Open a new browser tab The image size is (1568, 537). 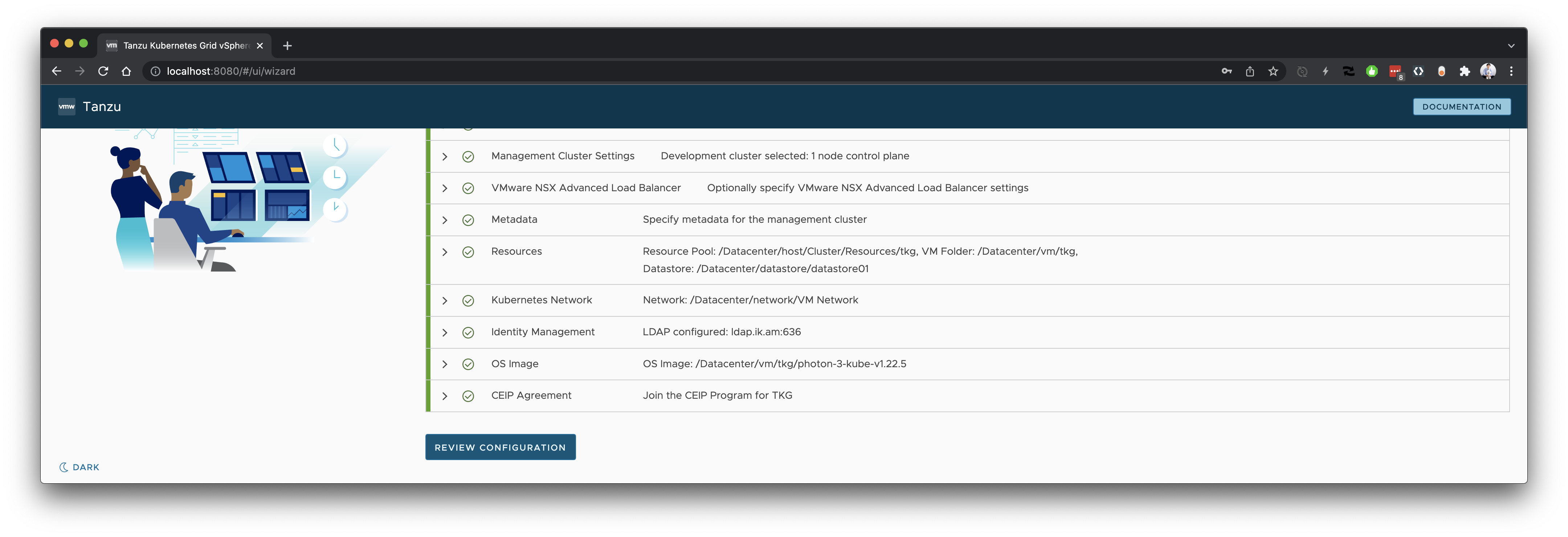[x=287, y=46]
